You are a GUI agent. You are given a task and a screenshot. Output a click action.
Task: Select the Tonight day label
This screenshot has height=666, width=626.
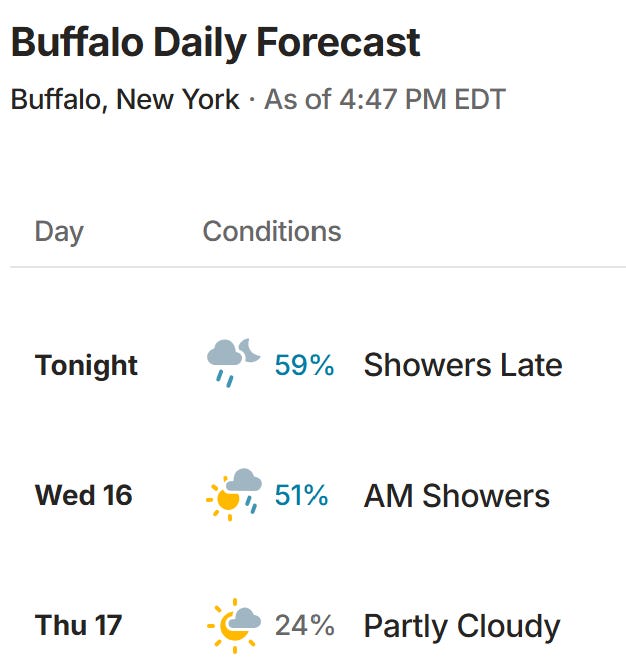86,365
